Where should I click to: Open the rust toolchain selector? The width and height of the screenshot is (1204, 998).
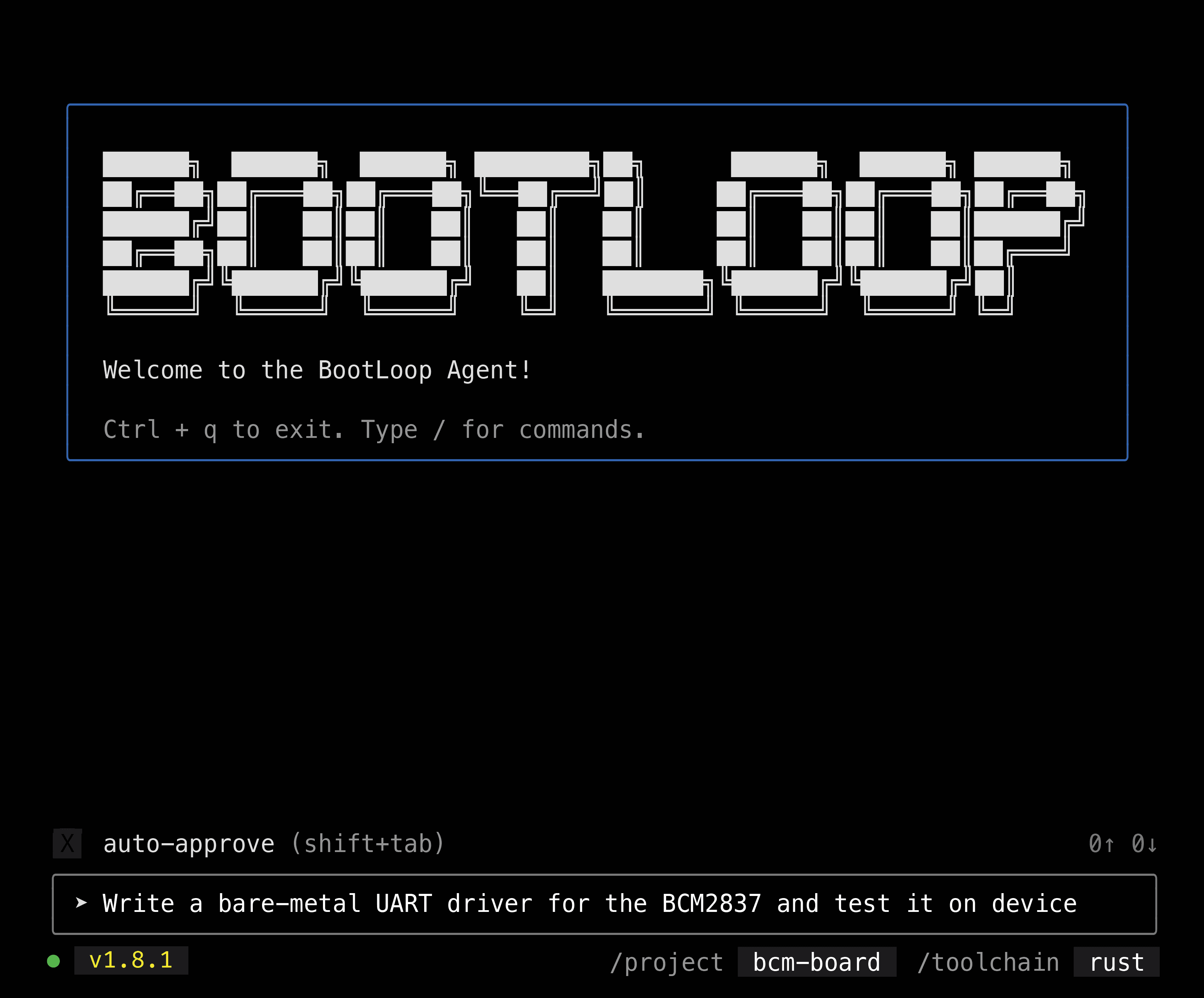coord(1116,962)
